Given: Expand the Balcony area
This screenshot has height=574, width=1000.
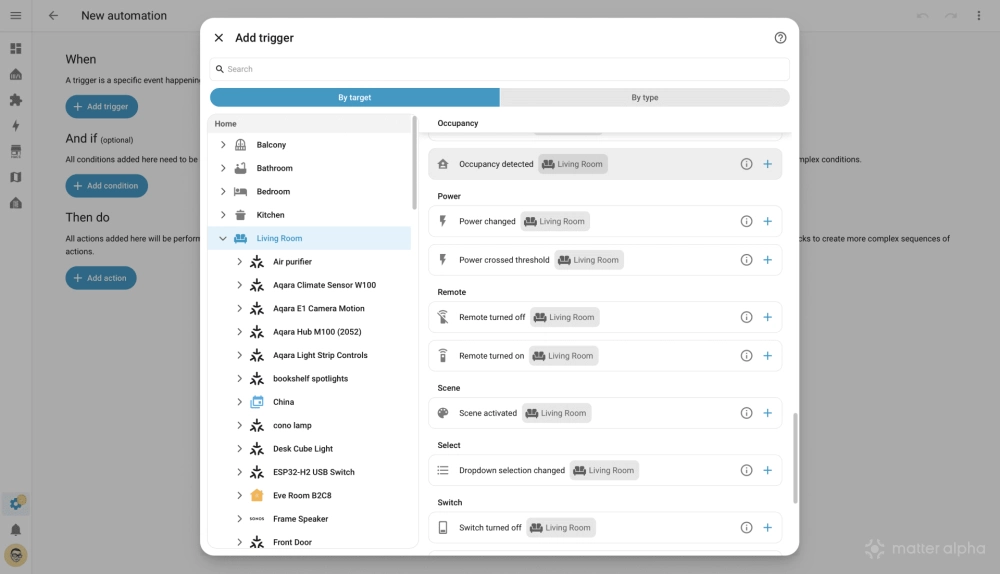Looking at the screenshot, I should coord(223,145).
